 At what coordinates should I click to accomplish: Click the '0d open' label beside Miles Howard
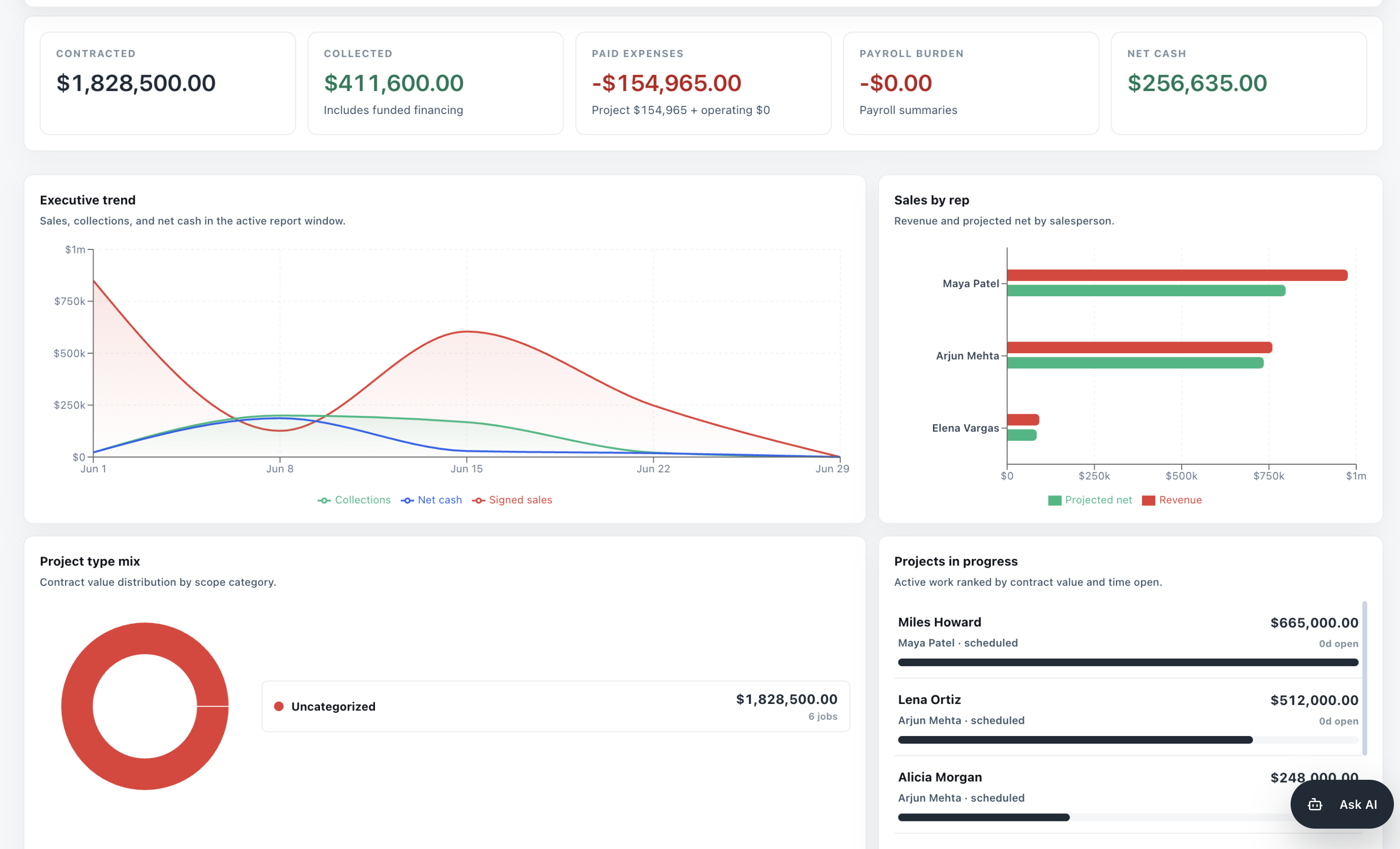point(1338,644)
